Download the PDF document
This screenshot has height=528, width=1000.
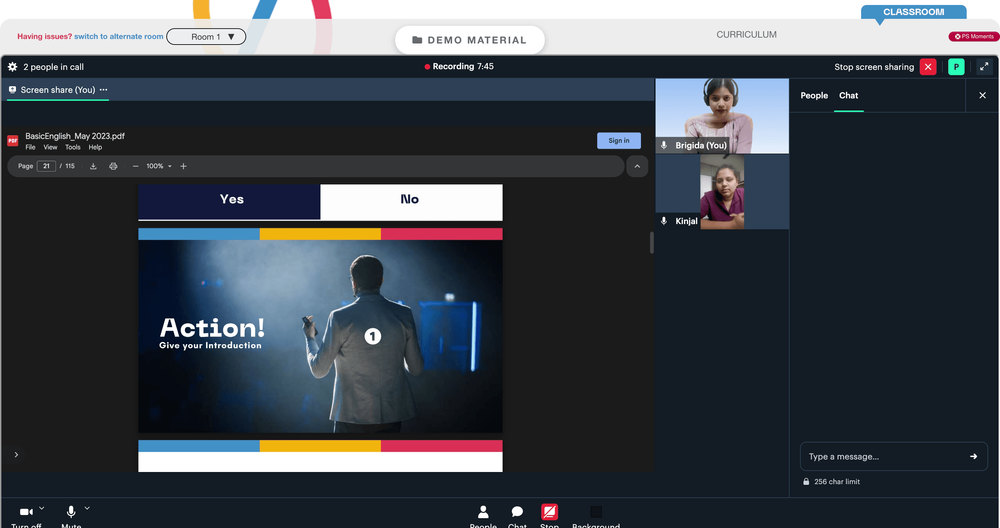point(93,166)
